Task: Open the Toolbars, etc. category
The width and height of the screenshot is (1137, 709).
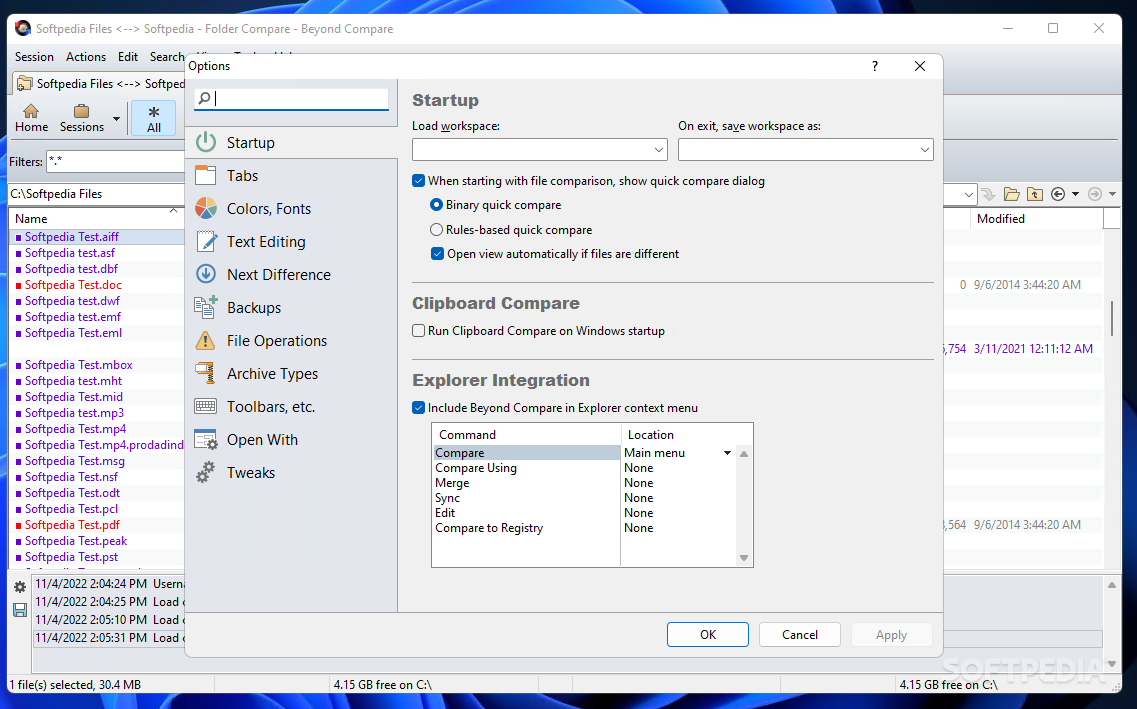Action: pos(292,407)
